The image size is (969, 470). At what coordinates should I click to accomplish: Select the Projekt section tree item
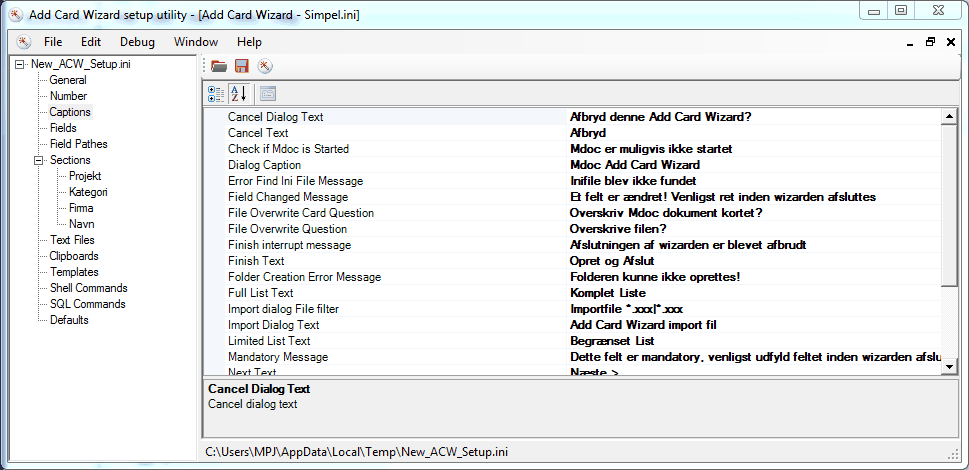[x=84, y=176]
